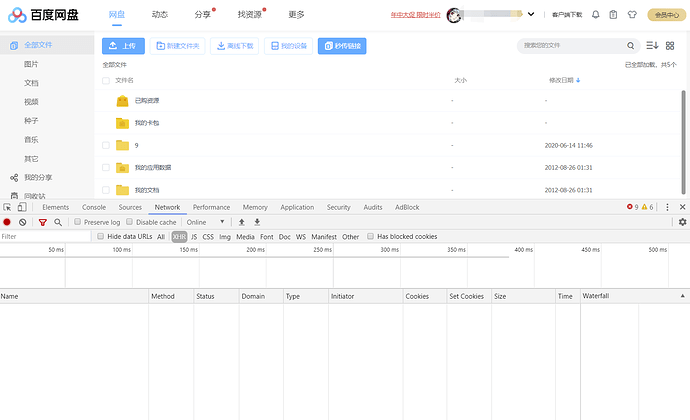Screen dimensions: 690x420
Task: Switch to the Console DevTools tab
Action: pyautogui.click(x=94, y=207)
